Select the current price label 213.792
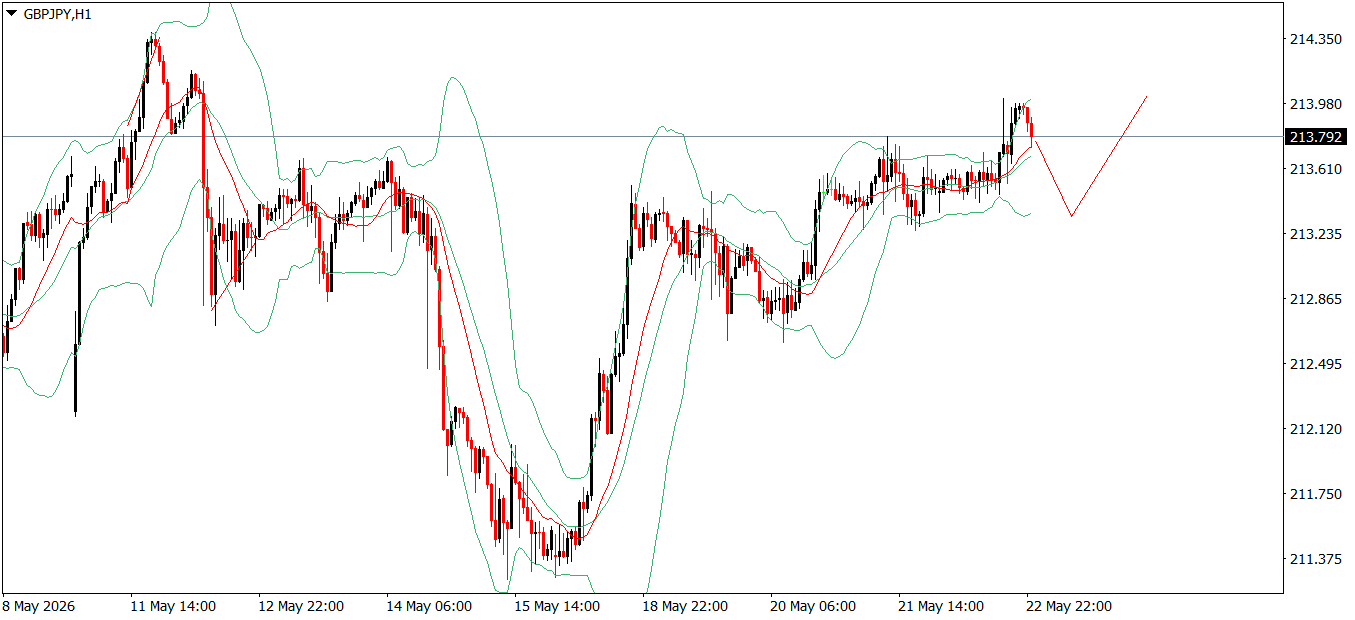 1315,137
